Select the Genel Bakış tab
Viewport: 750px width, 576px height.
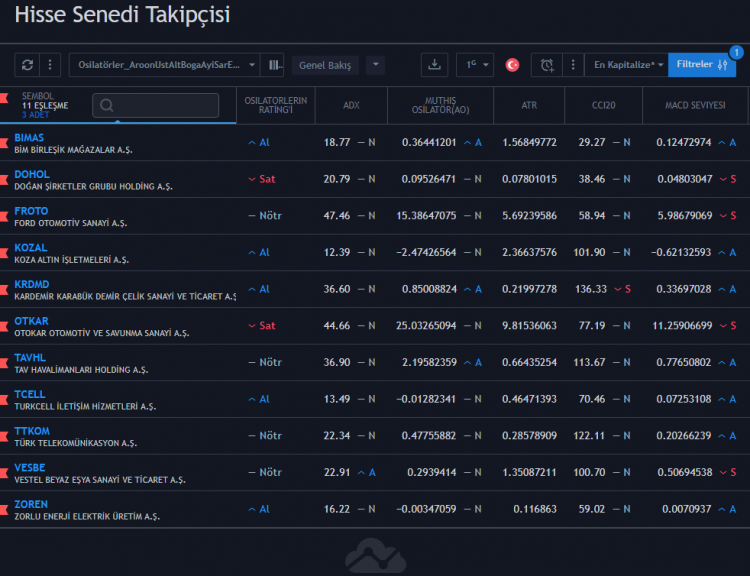coord(326,65)
